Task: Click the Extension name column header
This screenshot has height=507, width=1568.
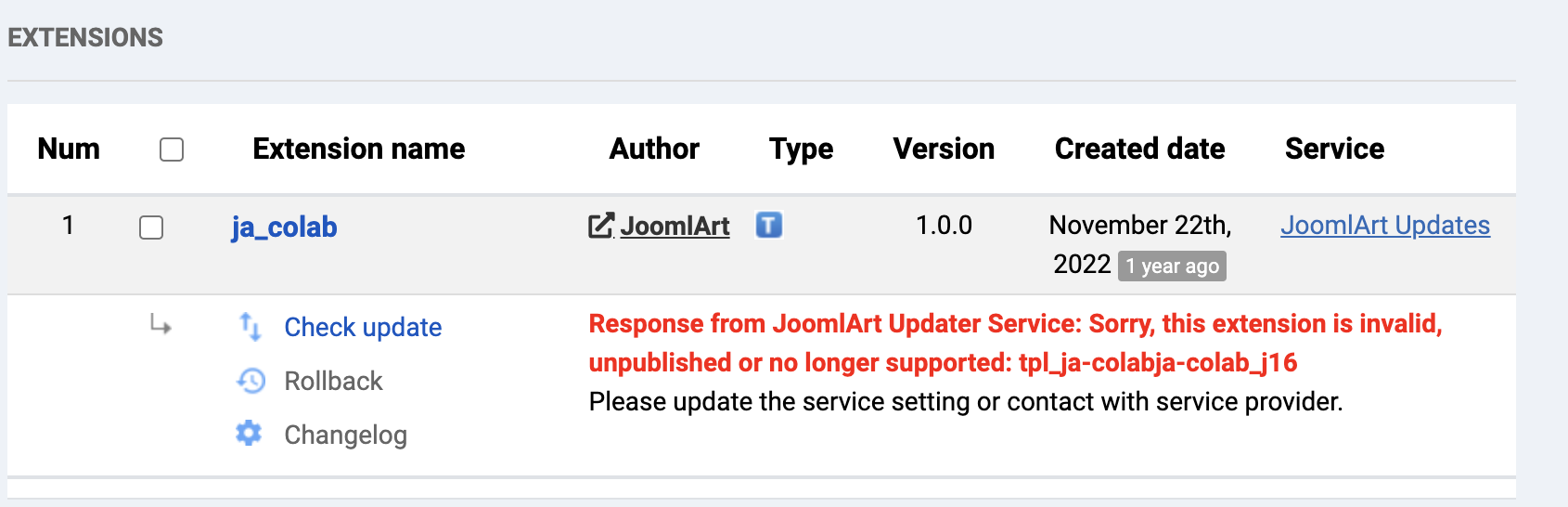Action: (359, 149)
